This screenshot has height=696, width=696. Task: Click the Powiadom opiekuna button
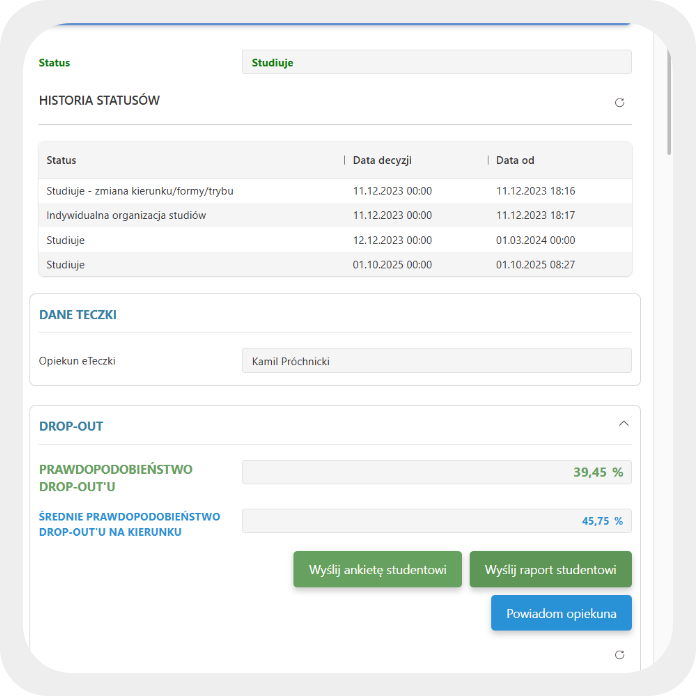561,613
